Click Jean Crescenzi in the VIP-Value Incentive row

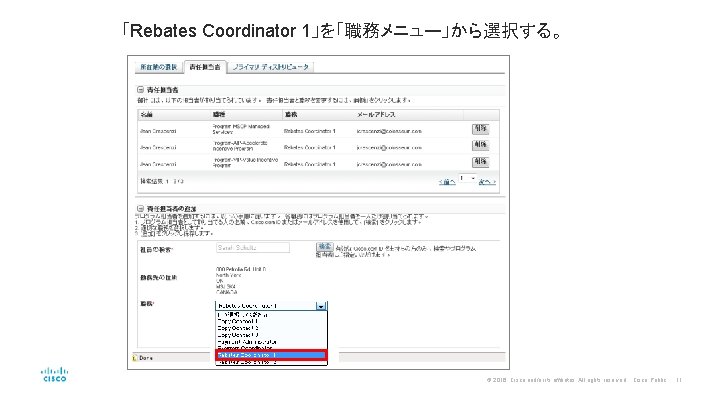[x=158, y=164]
